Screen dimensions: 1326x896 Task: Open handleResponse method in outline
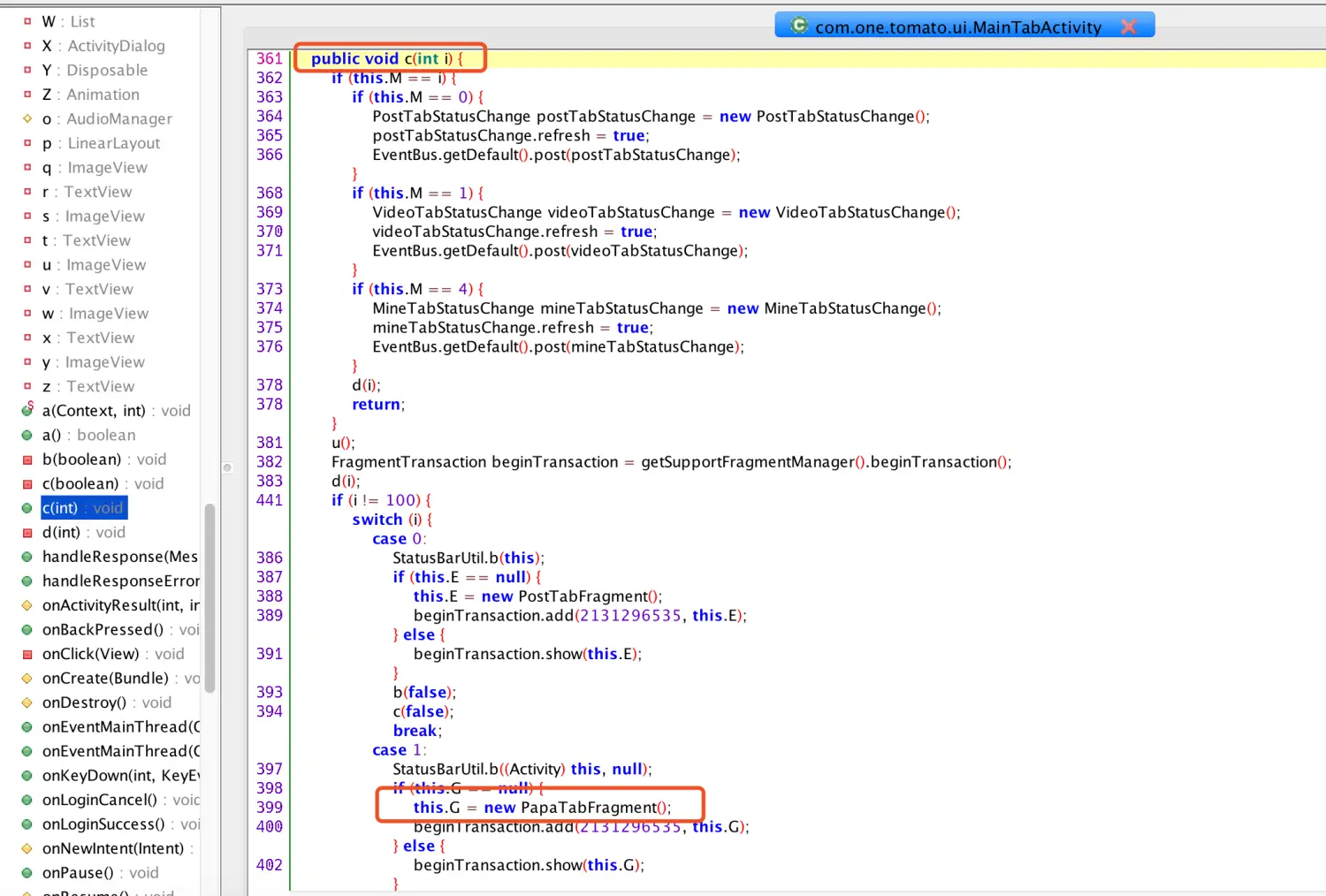click(120, 556)
